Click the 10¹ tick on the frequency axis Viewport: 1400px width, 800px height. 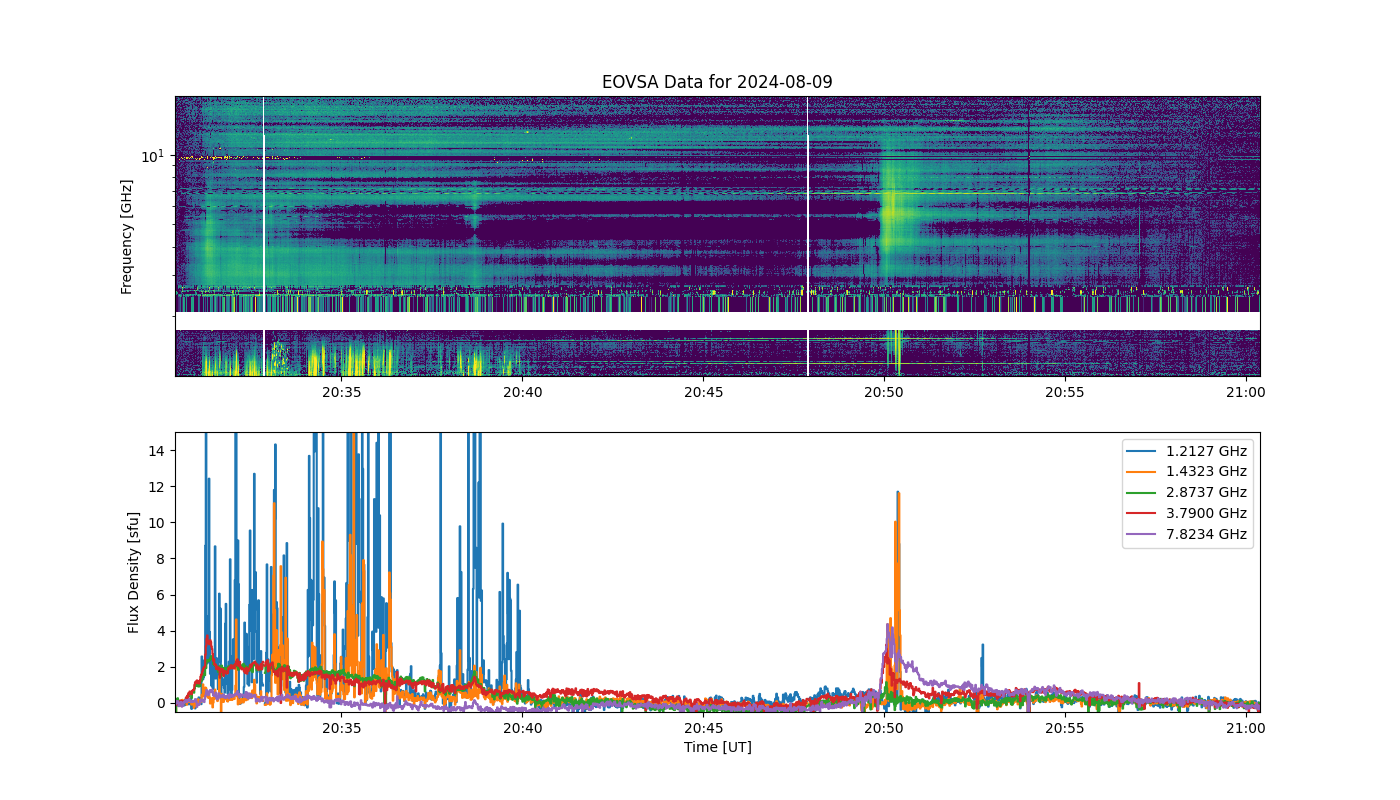(x=152, y=156)
